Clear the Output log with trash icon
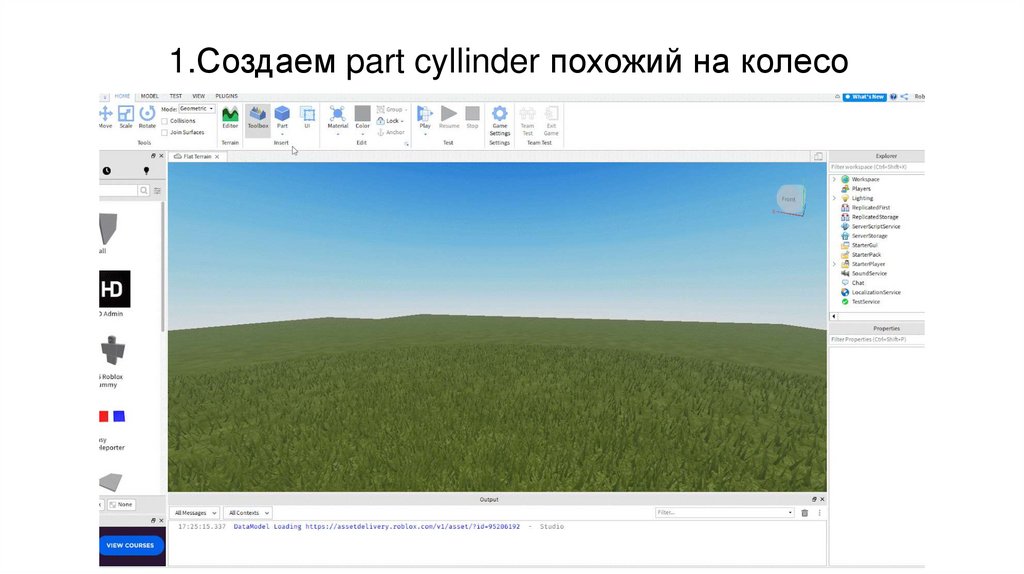1024x574 pixels. (805, 513)
